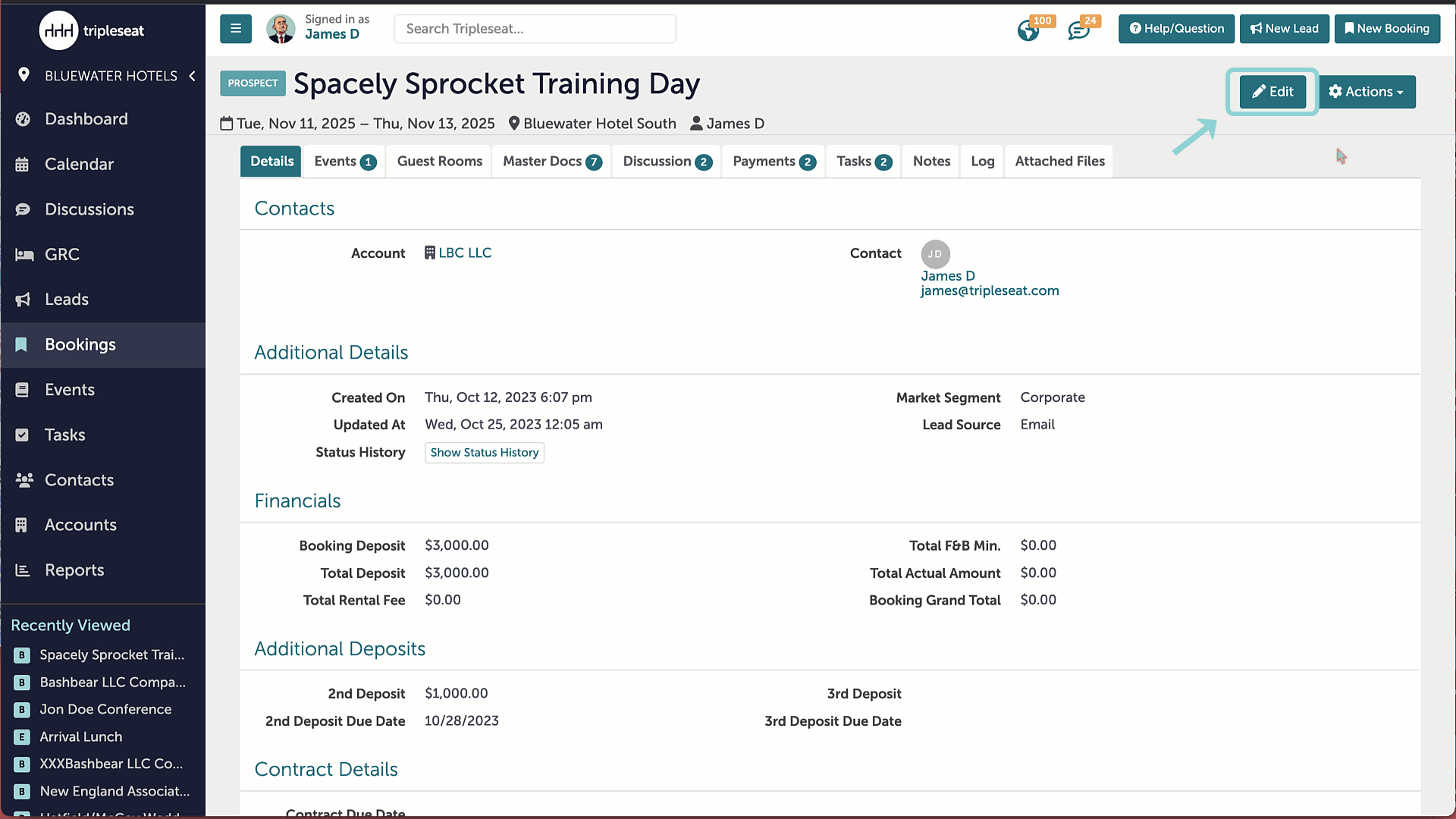Open the Actions dropdown
1456x819 pixels.
tap(1367, 92)
